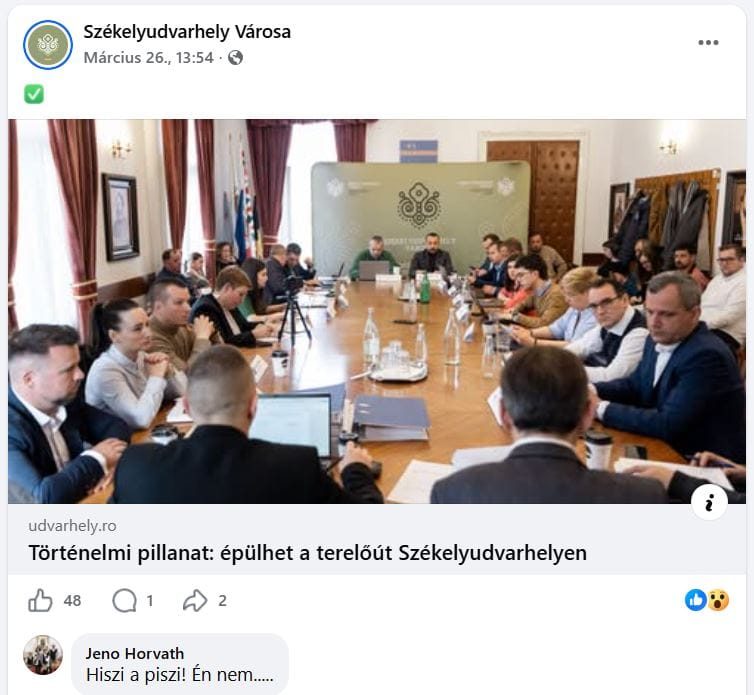Open Jeno Horvath's profile picture
Image resolution: width=754 pixels, height=695 pixels.
pyautogui.click(x=43, y=655)
